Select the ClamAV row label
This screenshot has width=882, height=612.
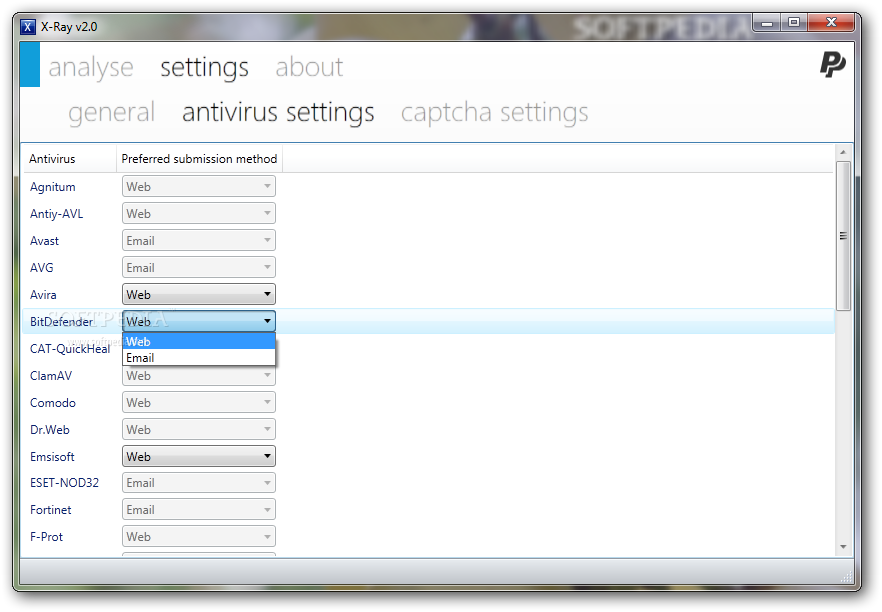(x=51, y=376)
